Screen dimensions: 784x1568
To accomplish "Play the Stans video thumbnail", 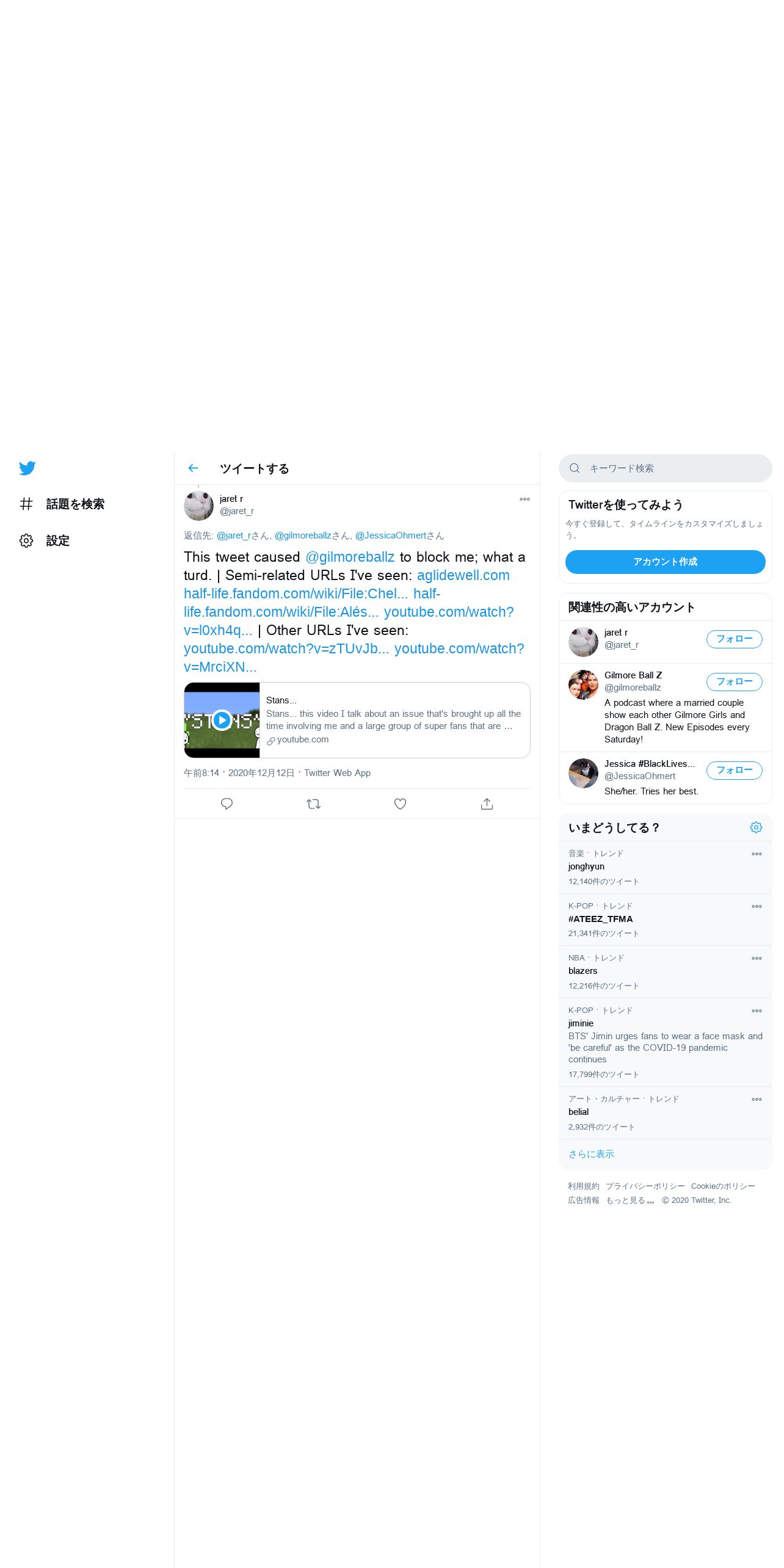I will [x=222, y=720].
